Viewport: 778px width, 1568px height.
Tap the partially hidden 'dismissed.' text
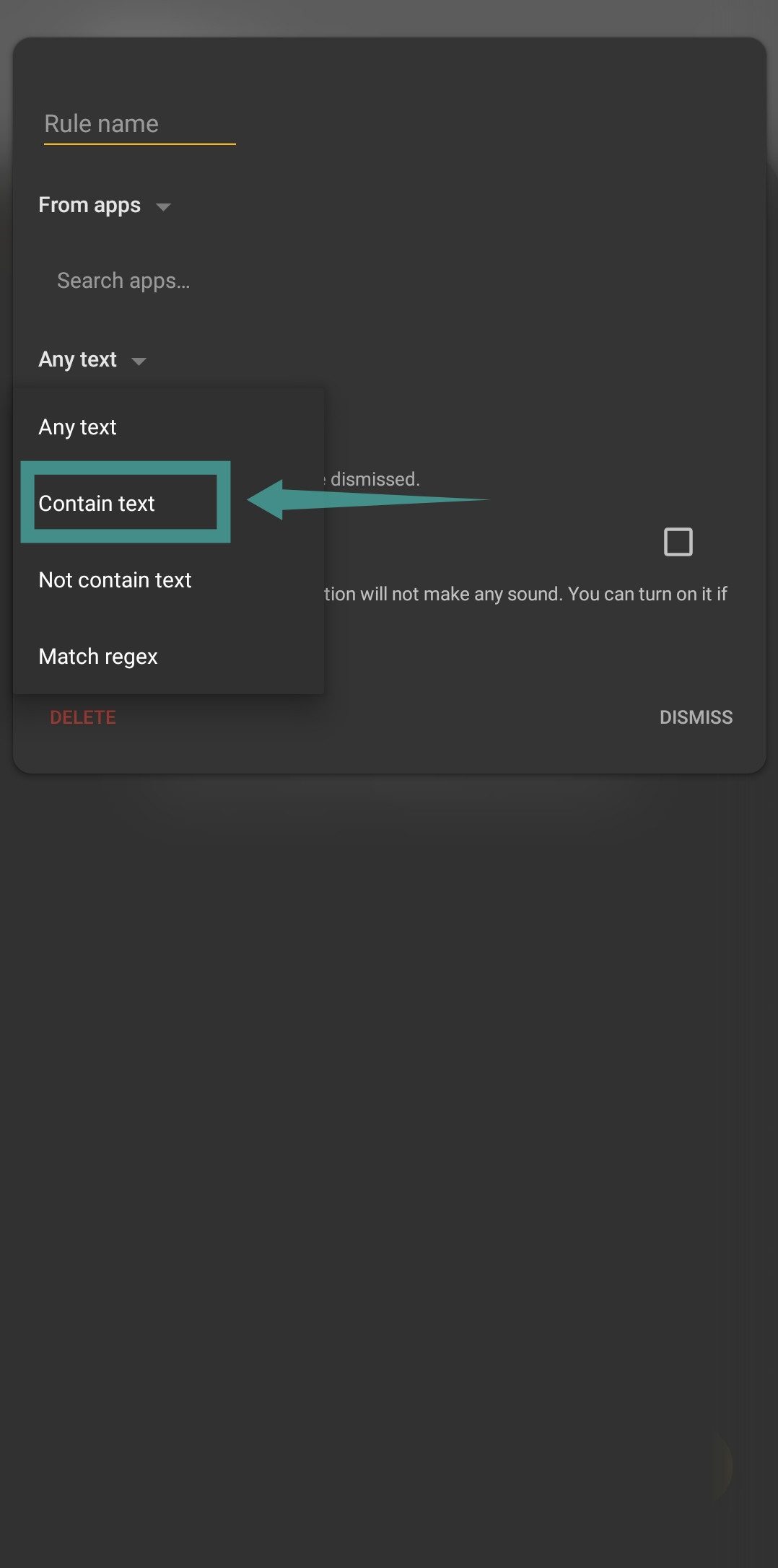[x=375, y=479]
